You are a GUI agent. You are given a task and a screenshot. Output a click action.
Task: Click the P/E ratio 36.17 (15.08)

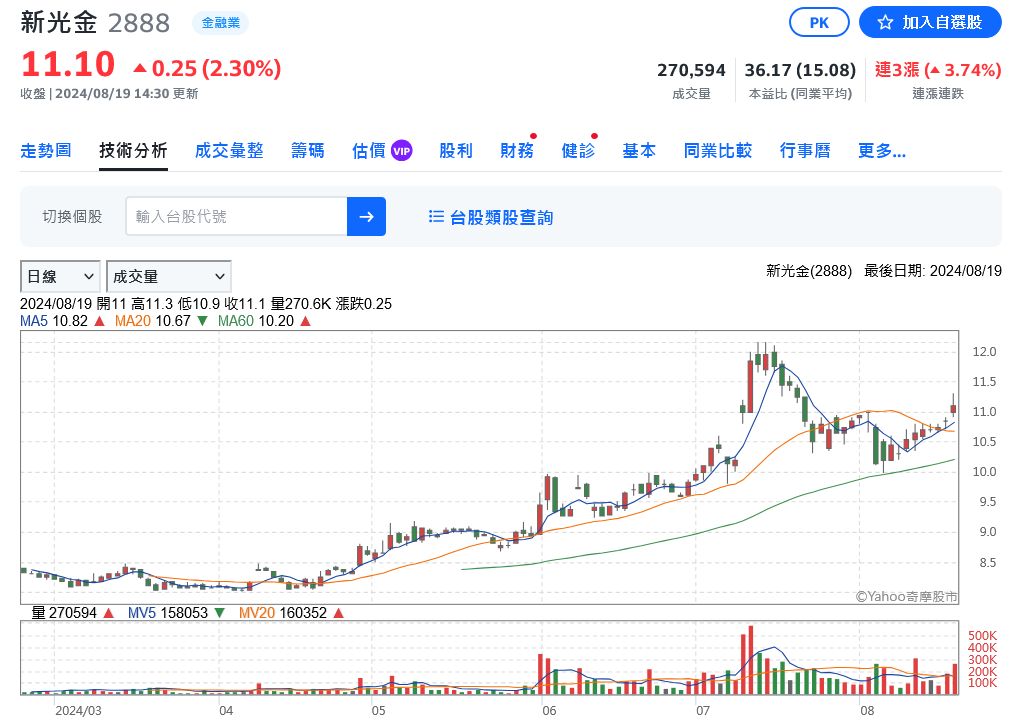[800, 70]
